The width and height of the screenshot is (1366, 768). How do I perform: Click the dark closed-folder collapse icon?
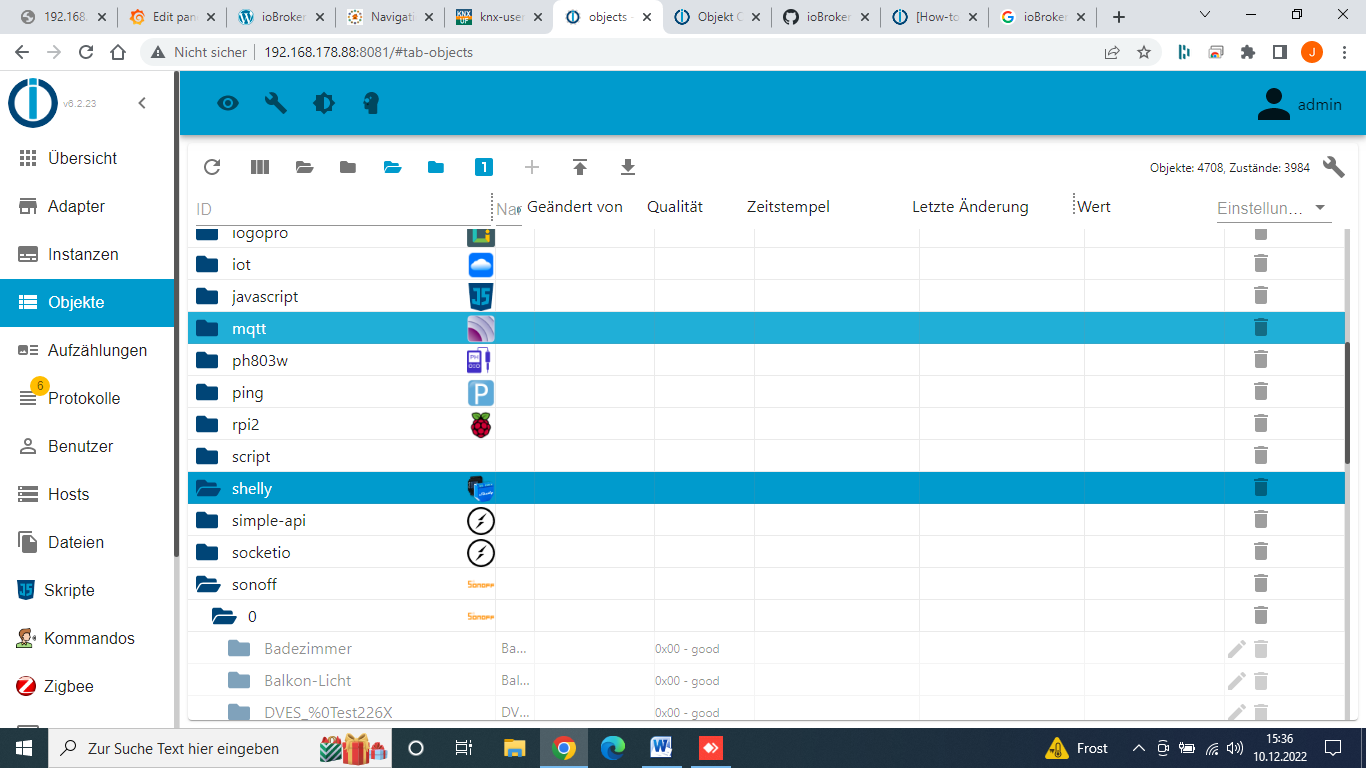[348, 167]
